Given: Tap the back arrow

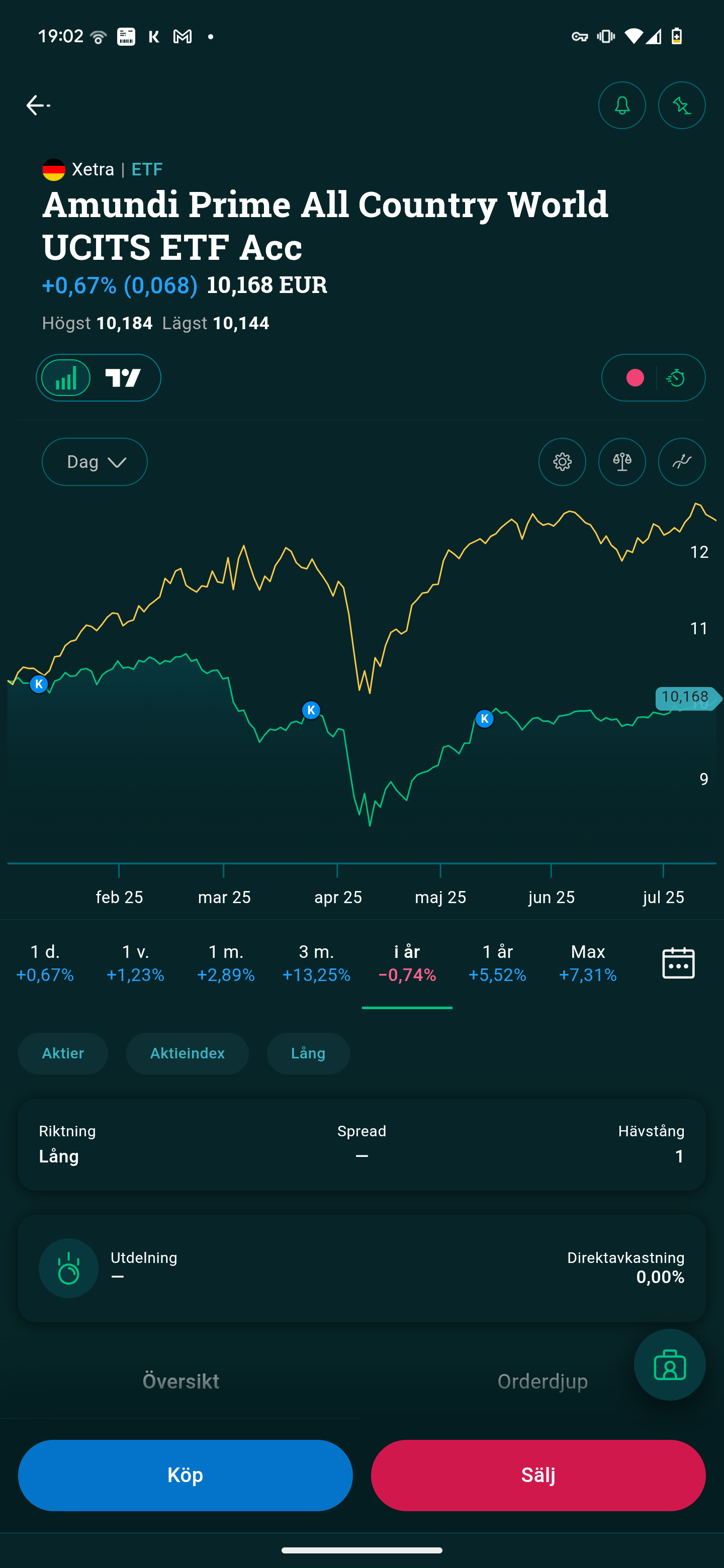Looking at the screenshot, I should 37,106.
